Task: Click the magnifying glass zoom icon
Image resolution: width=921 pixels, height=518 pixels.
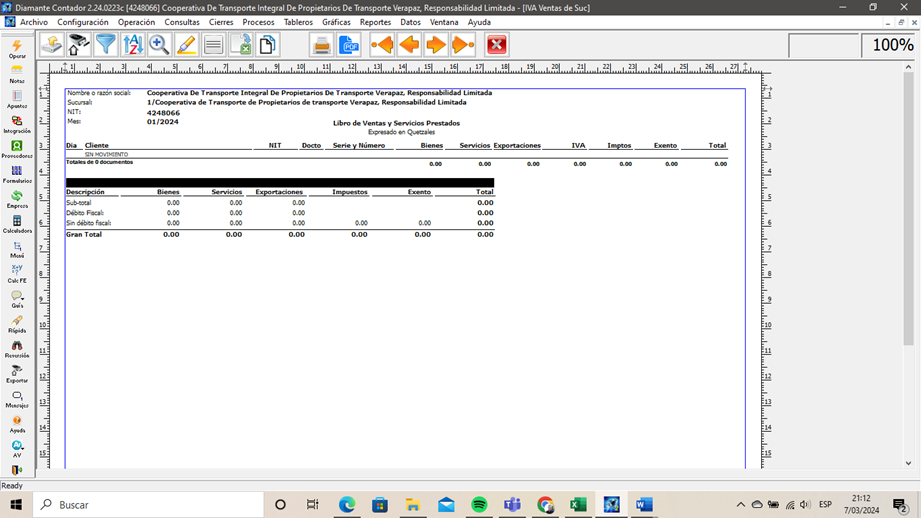Action: coord(159,45)
